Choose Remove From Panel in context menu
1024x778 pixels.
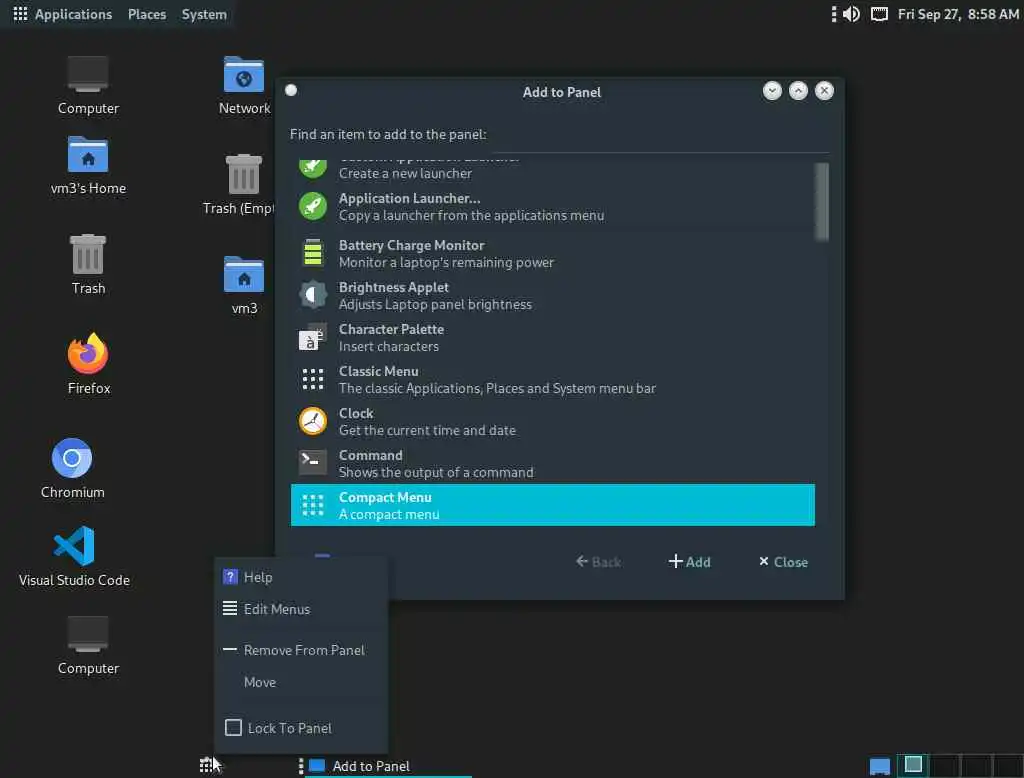[301, 650]
